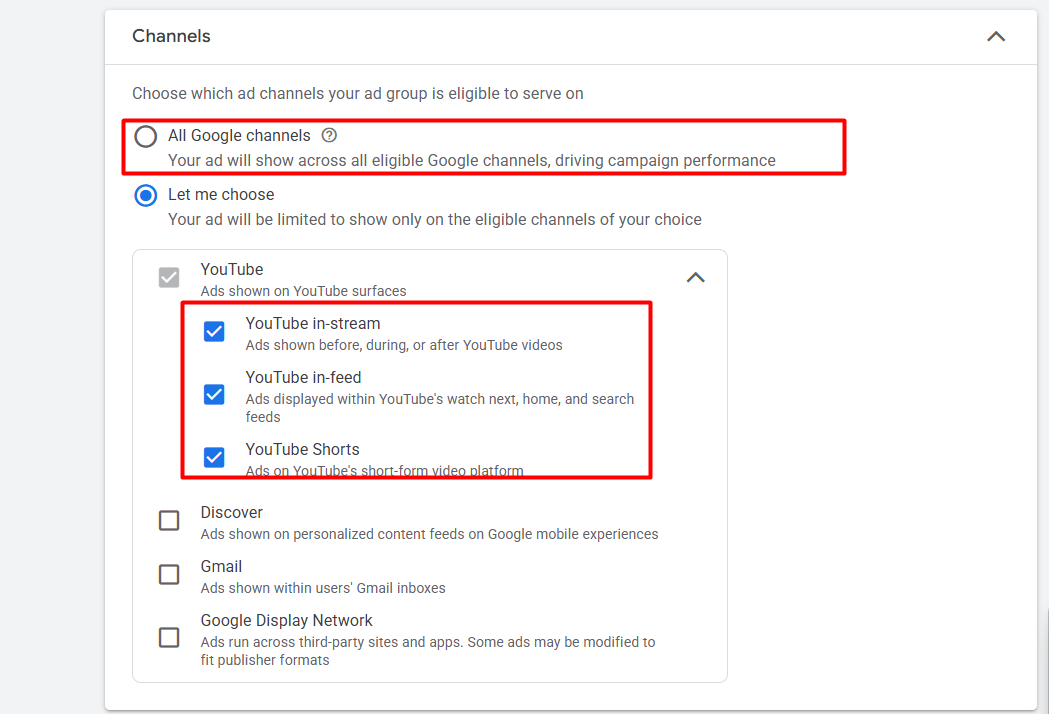
Task: Toggle the grayed-out YouTube parent checkbox
Action: coord(169,278)
